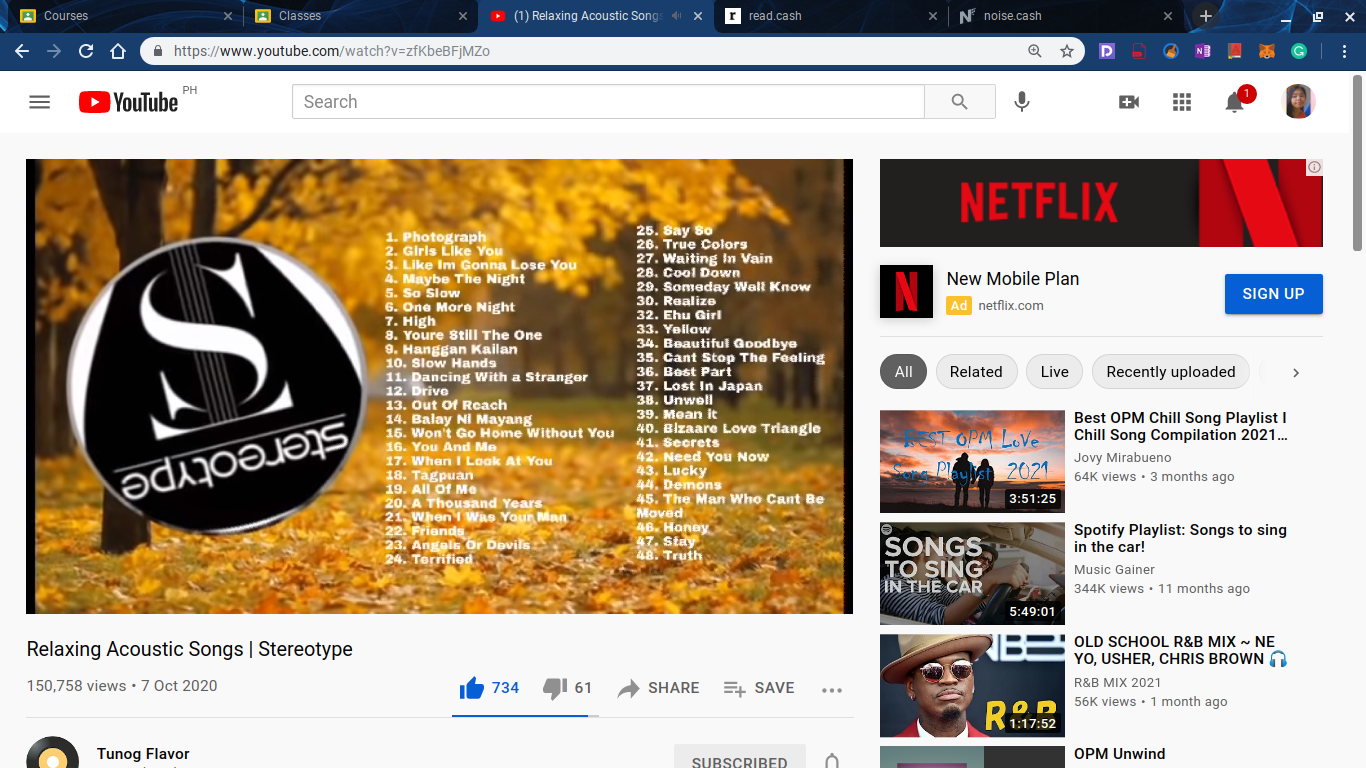
Task: Open the more actions ellipsis below video
Action: 832,689
